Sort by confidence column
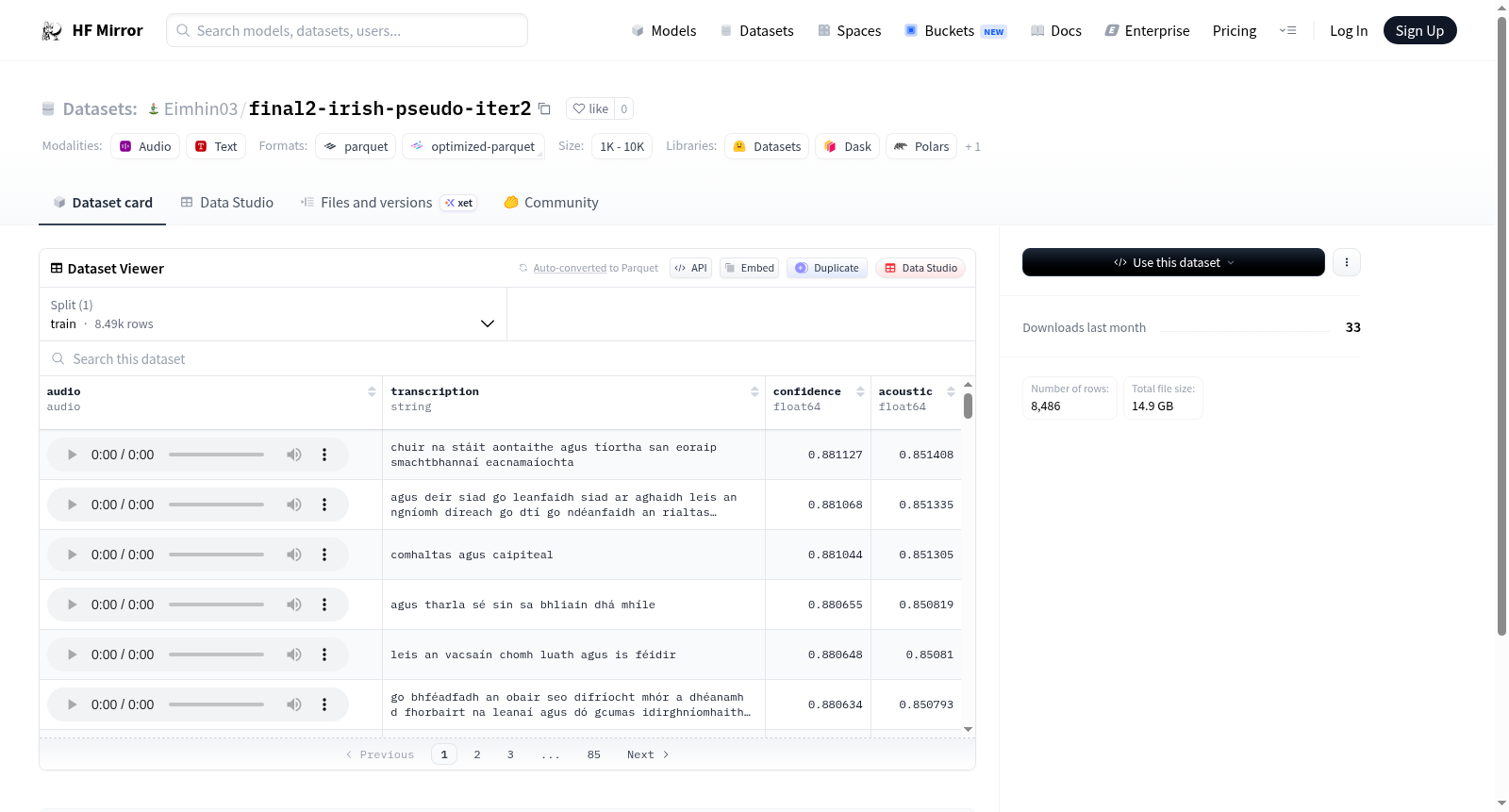1509x812 pixels. (x=860, y=391)
